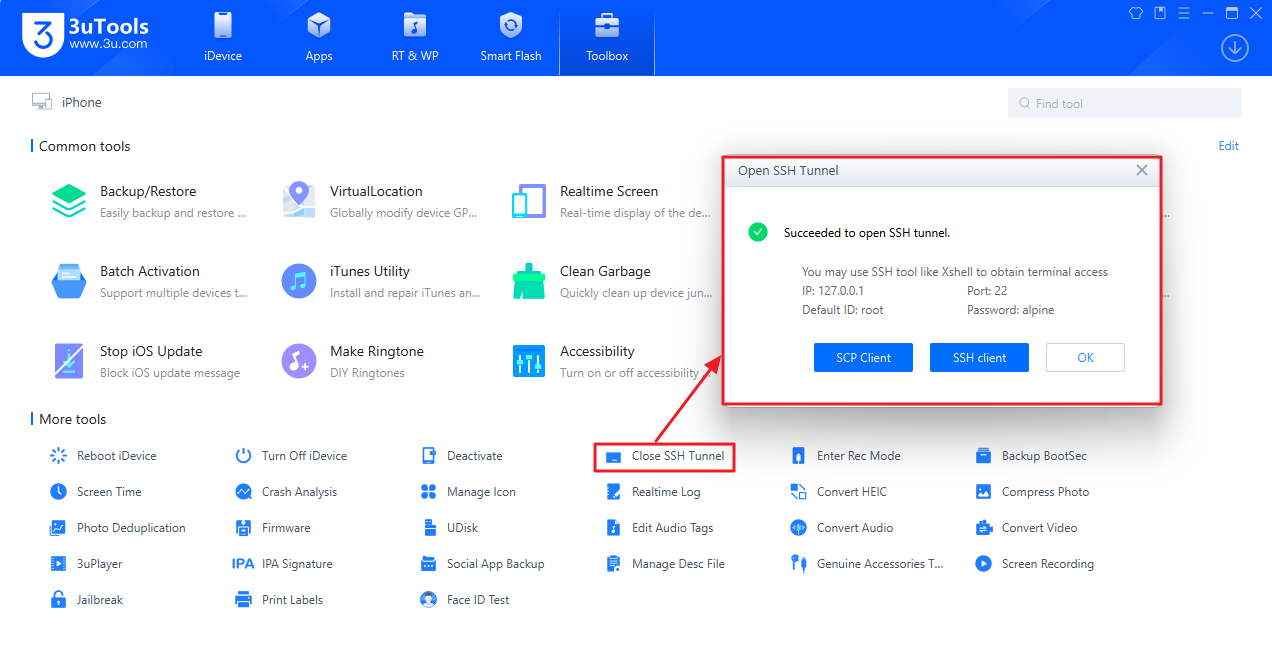Launch the VirtualLocation tool icon
The width and height of the screenshot is (1272, 670).
point(299,199)
